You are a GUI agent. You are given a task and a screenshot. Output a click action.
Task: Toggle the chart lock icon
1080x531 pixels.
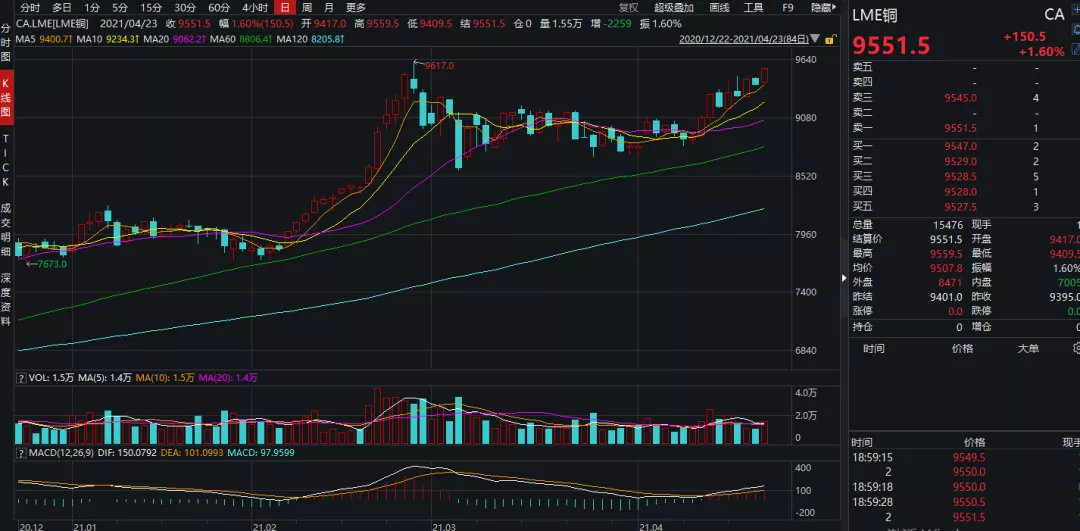coord(831,40)
